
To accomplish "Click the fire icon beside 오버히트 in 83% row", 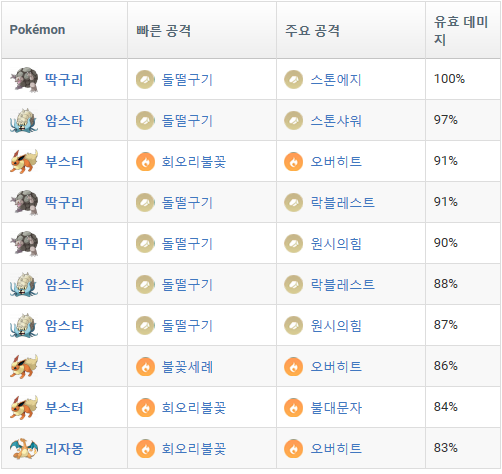I will (293, 449).
